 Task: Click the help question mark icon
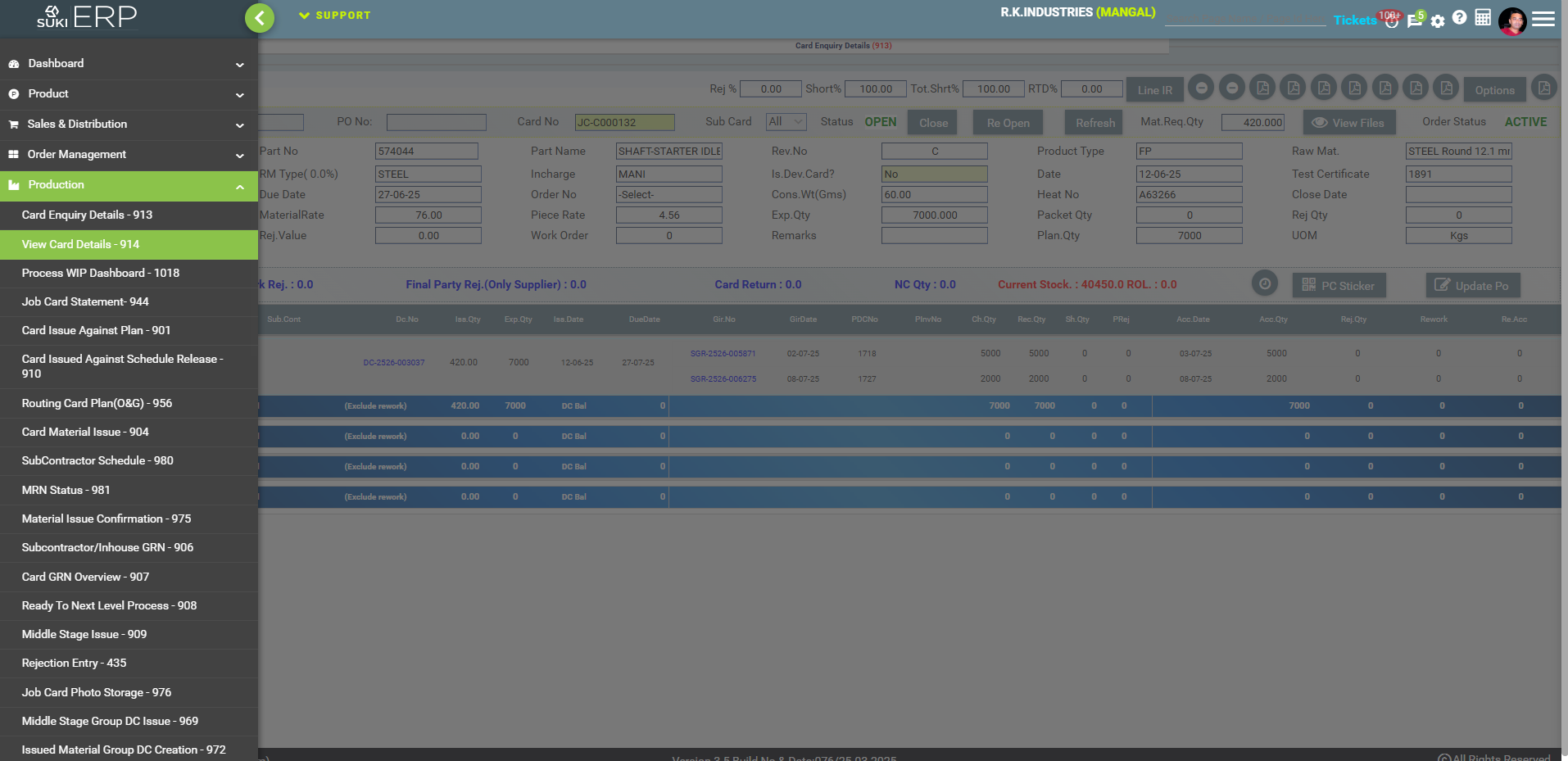coord(1460,18)
